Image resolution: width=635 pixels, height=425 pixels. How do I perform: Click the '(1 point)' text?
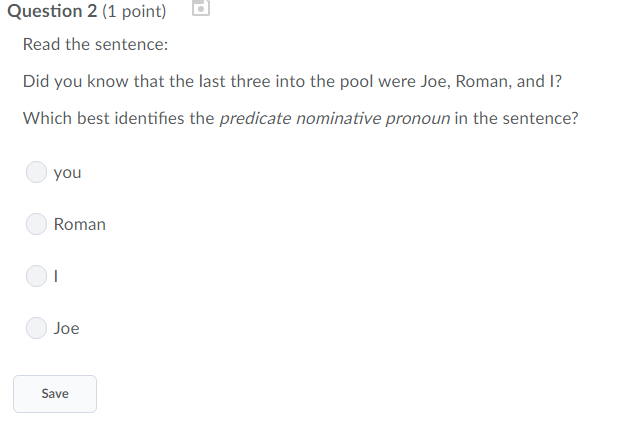coord(134,11)
